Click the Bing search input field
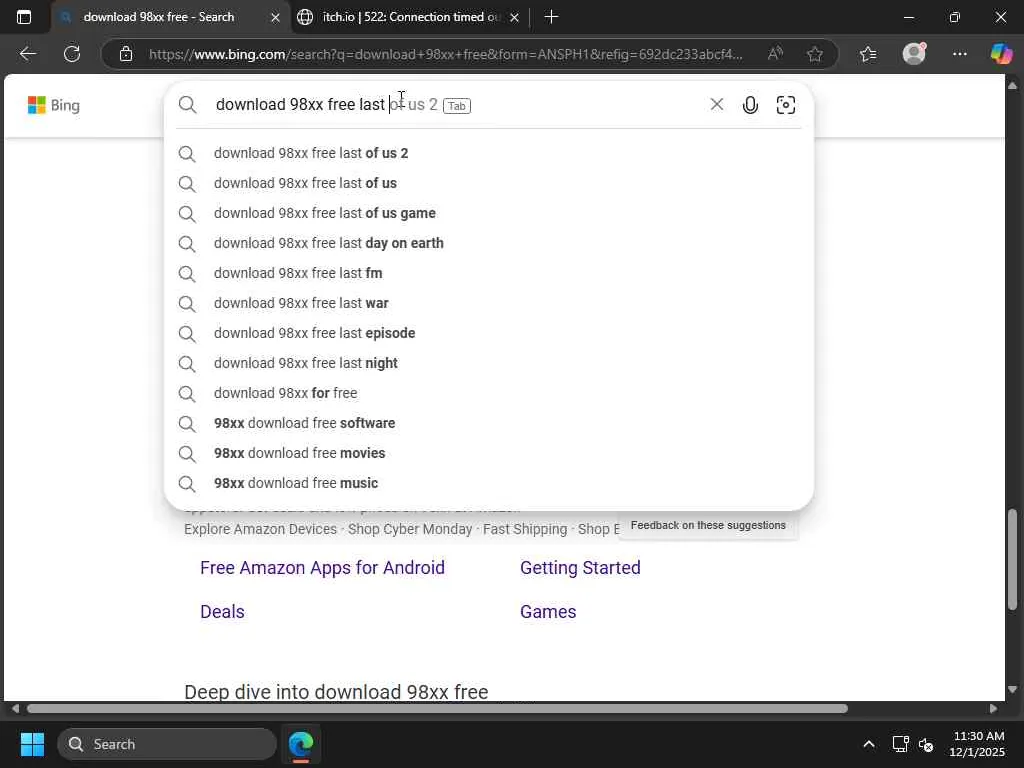Image resolution: width=1024 pixels, height=768 pixels. coord(457,104)
